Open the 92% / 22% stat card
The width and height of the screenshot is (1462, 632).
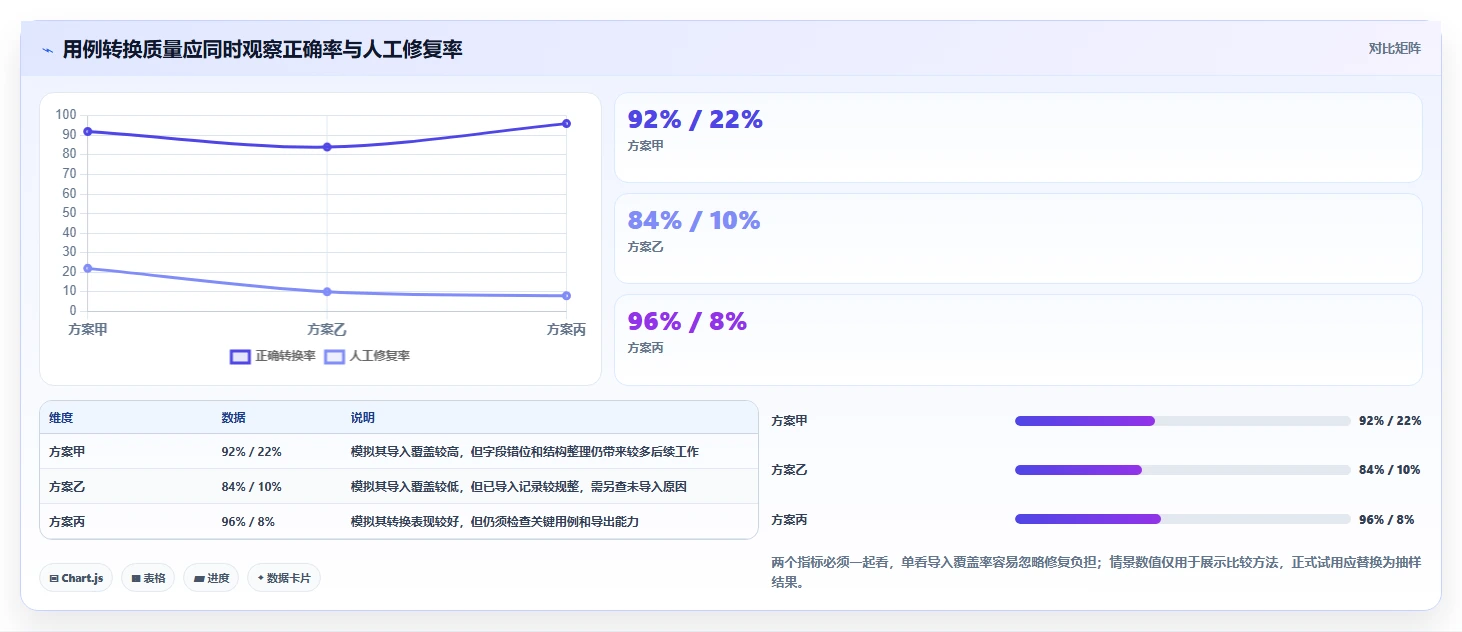[1018, 138]
